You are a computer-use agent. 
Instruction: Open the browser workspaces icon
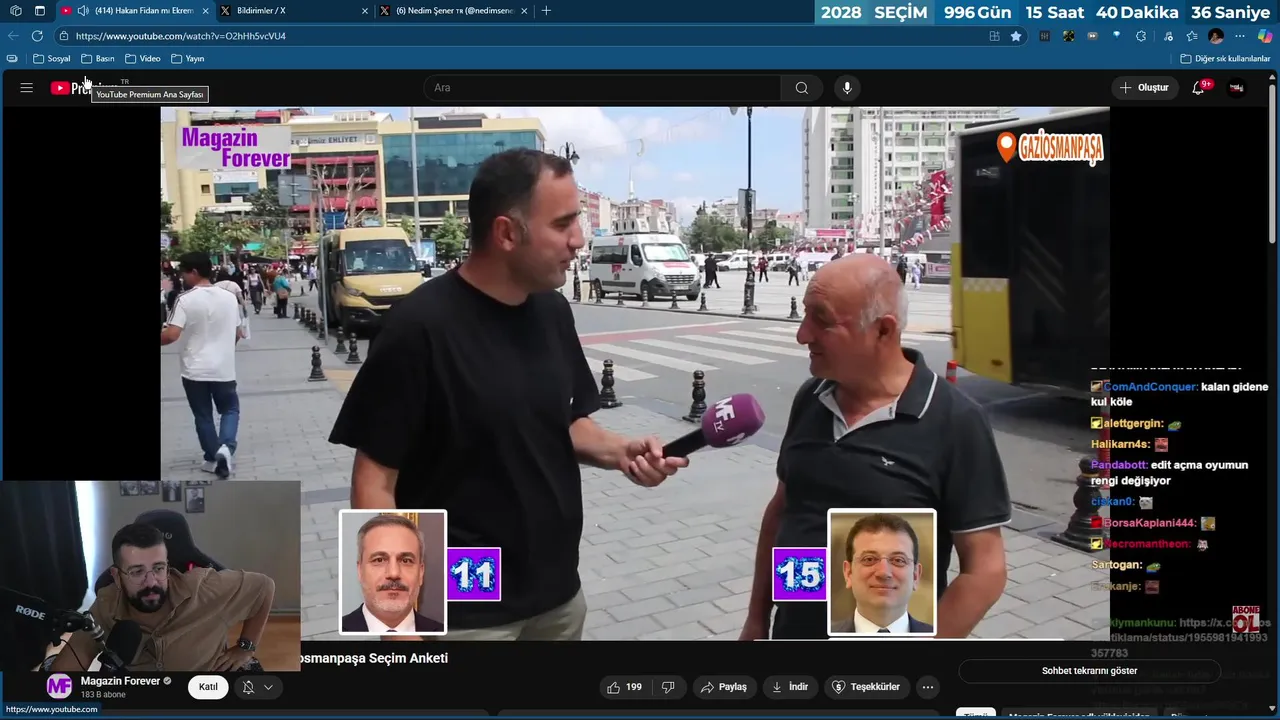pos(15,11)
